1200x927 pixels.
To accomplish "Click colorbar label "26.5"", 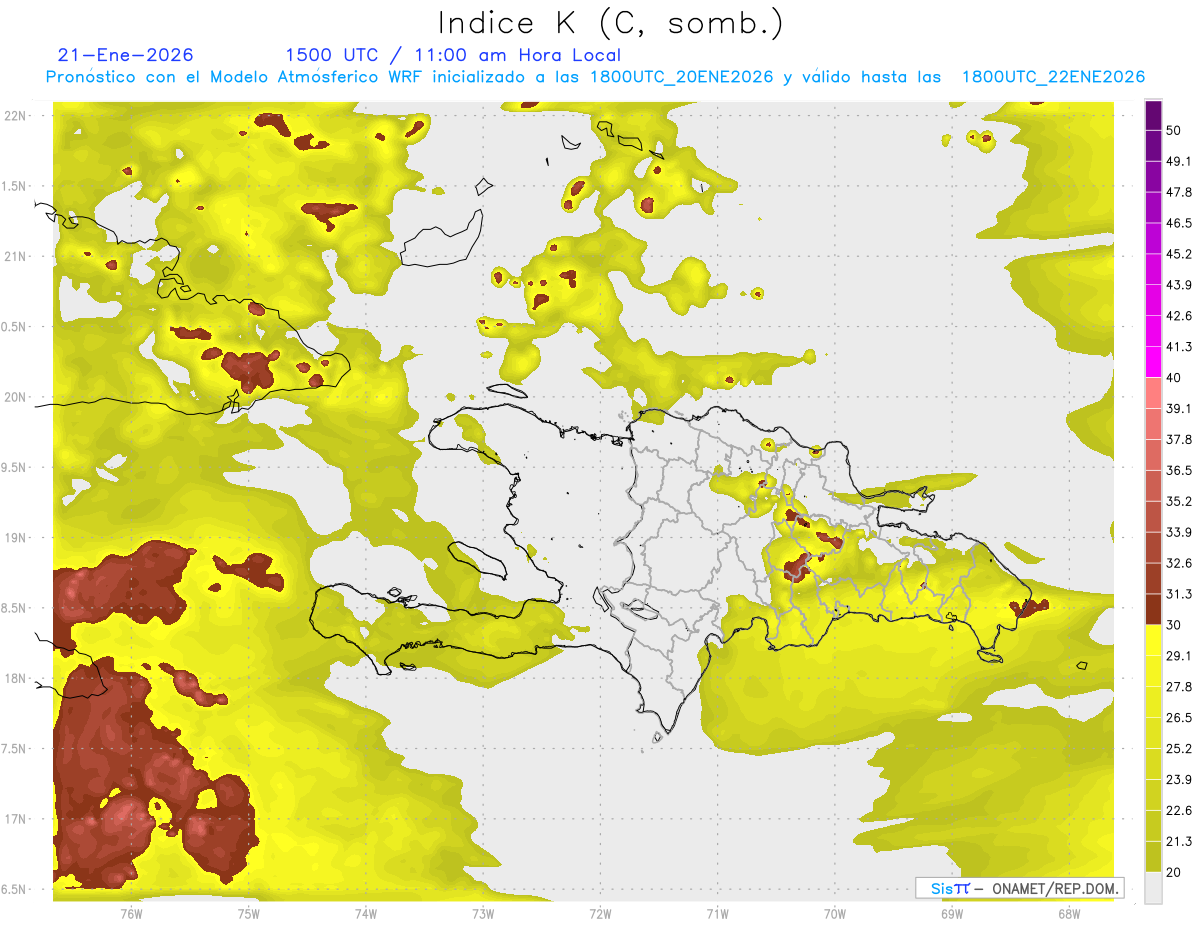I will pyautogui.click(x=1179, y=717).
